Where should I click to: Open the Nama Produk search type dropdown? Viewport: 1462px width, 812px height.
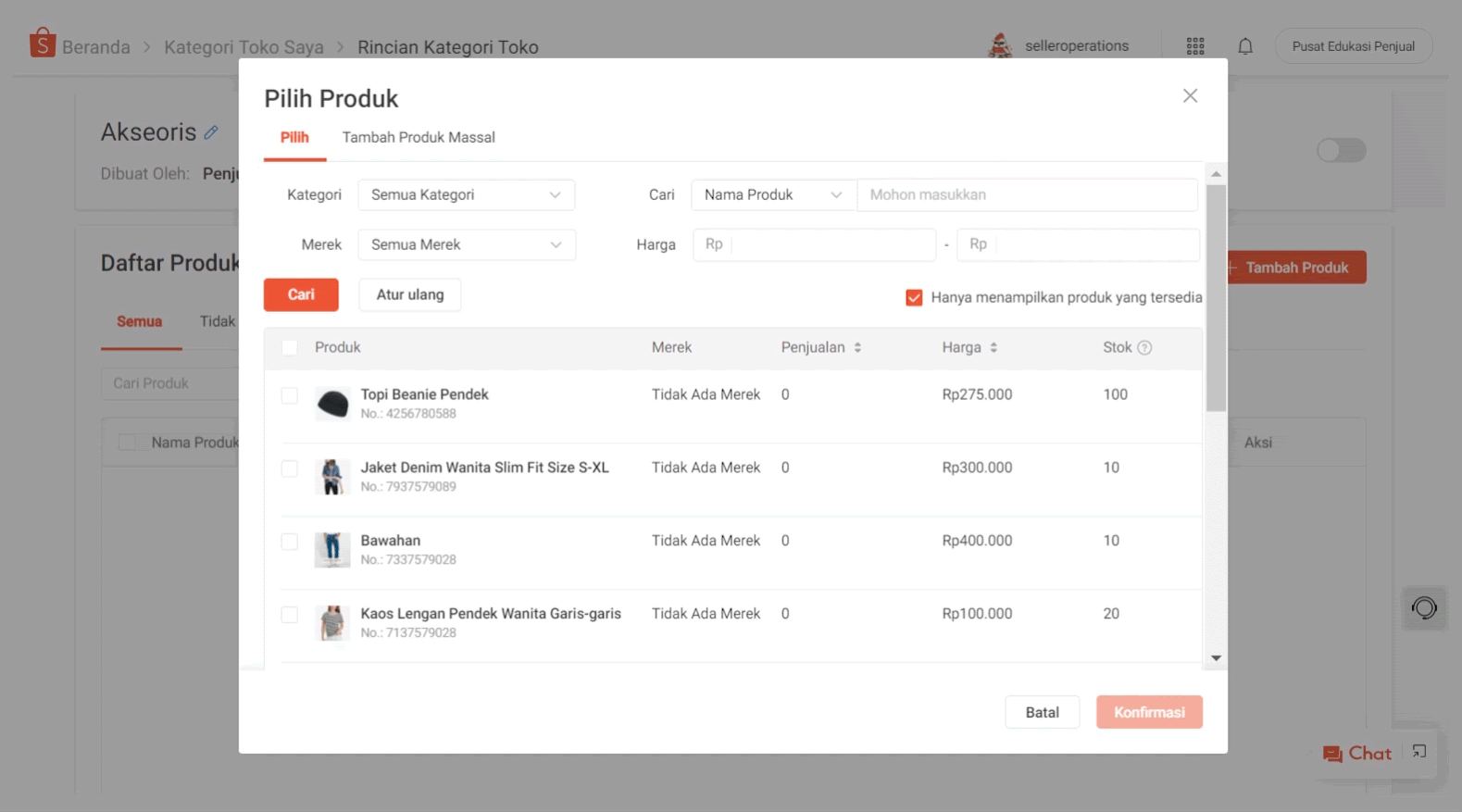pos(772,195)
